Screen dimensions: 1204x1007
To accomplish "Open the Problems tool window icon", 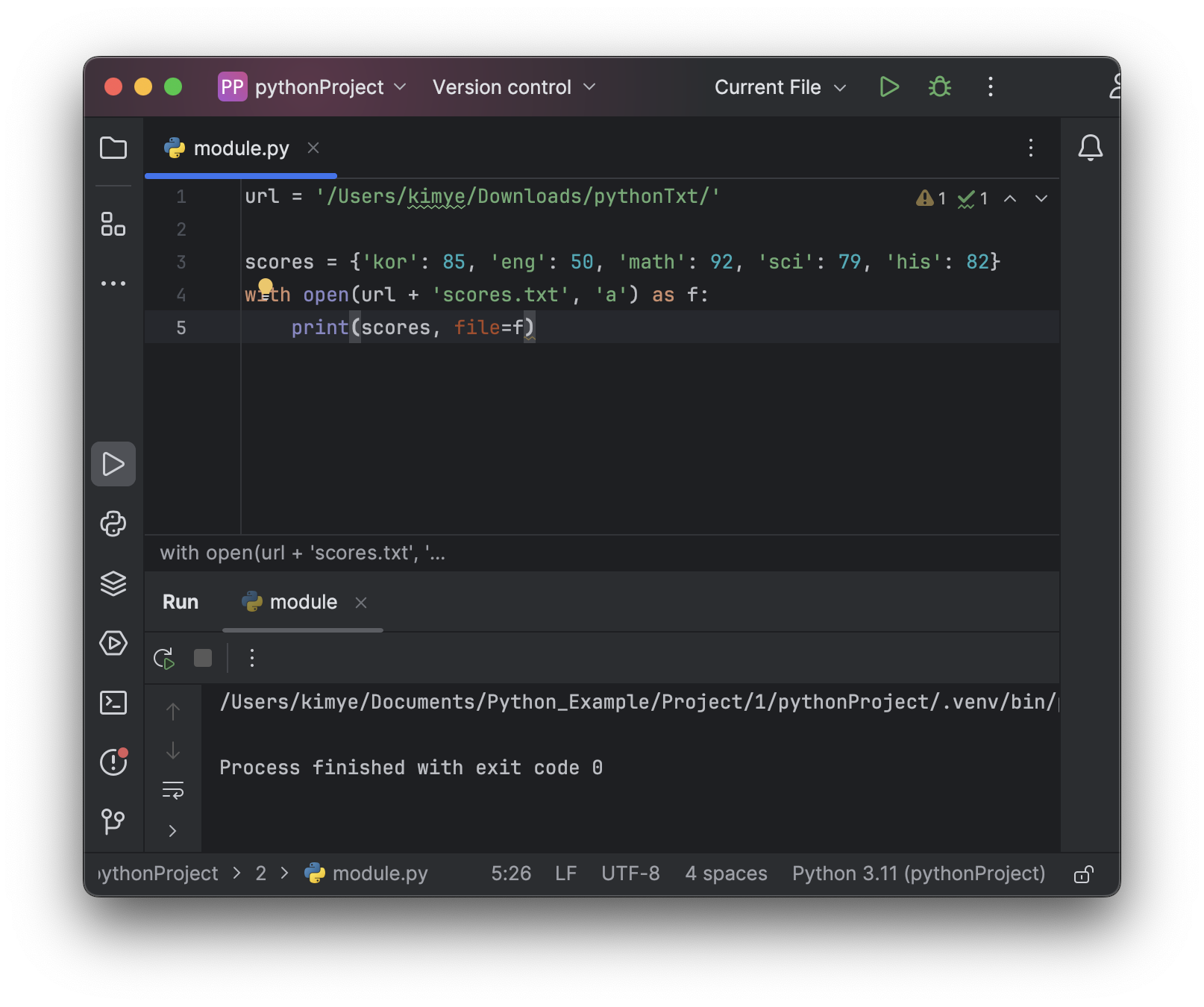I will (x=113, y=762).
